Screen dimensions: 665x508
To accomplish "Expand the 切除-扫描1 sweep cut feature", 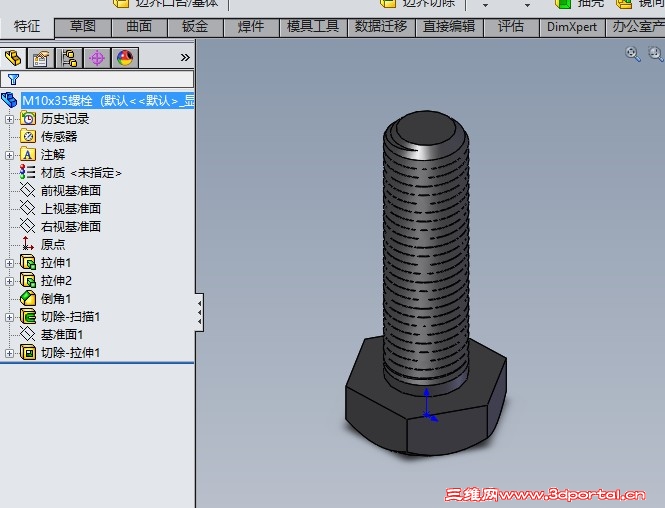I will click(x=9, y=317).
